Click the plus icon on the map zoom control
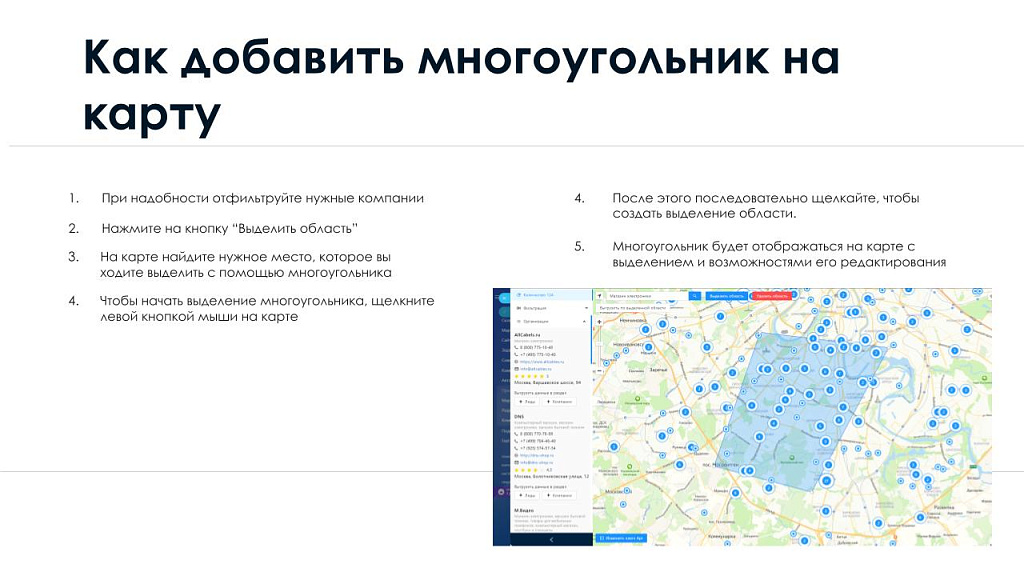 click(x=600, y=320)
